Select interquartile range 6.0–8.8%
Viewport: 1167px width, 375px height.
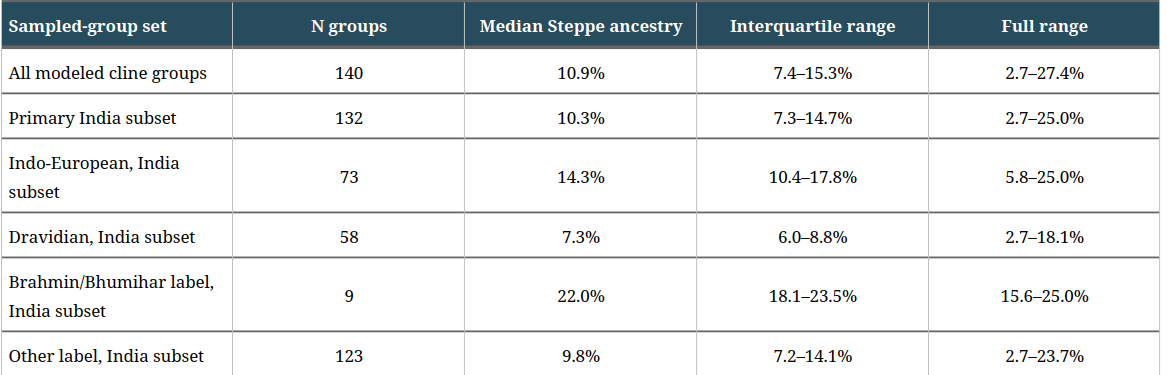point(812,237)
